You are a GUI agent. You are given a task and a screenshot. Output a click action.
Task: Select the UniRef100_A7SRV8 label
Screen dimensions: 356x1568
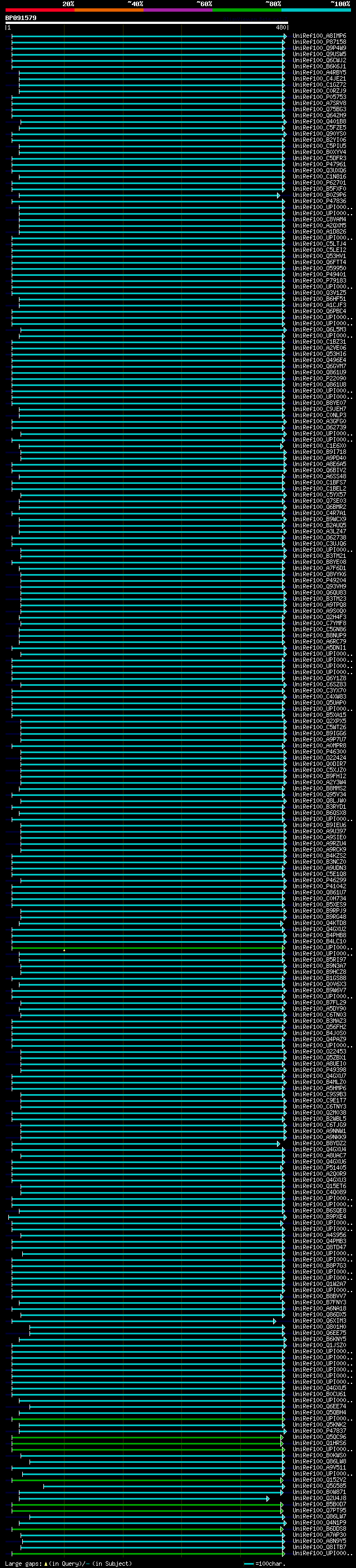[x=319, y=103]
